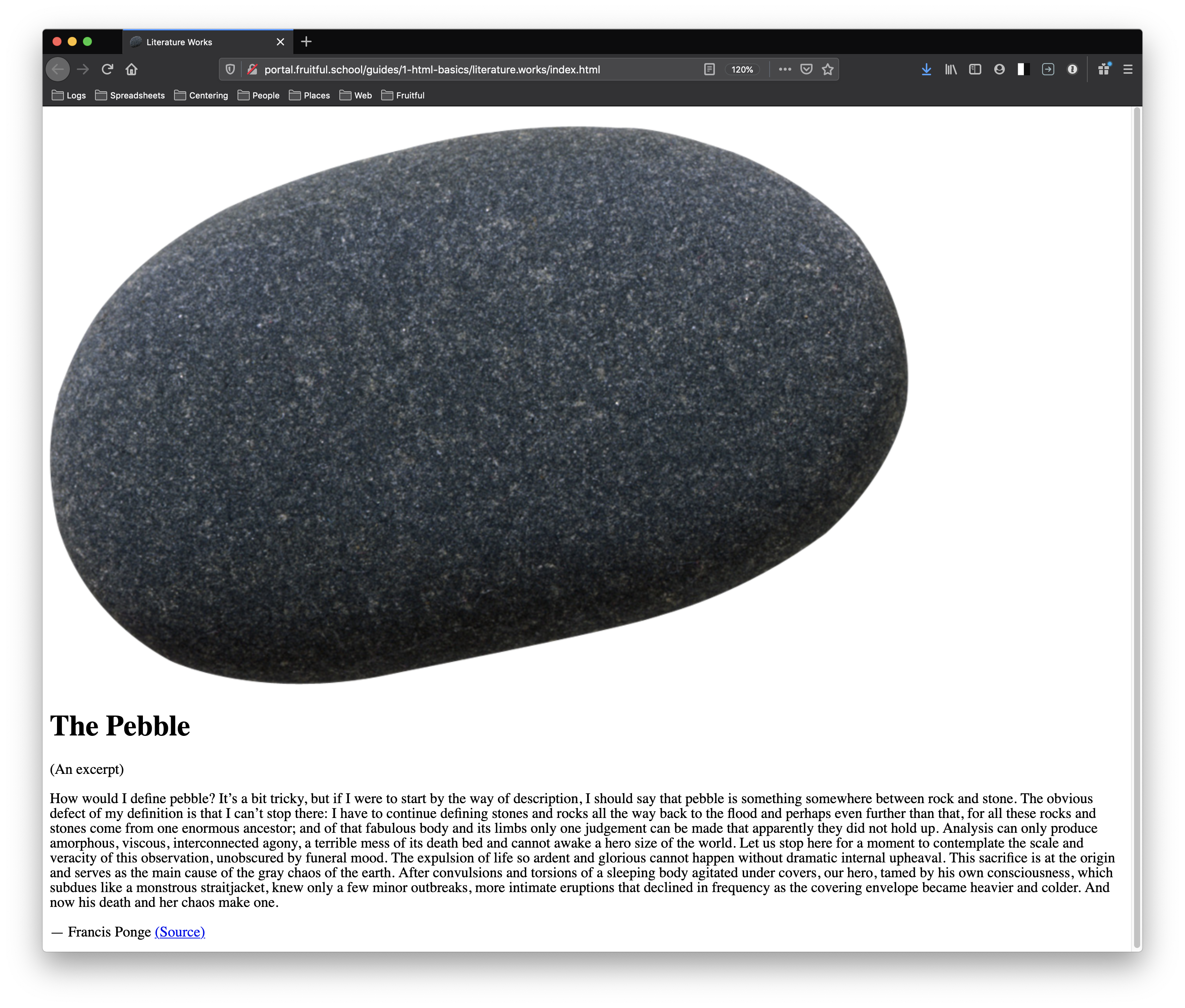The width and height of the screenshot is (1185, 1008).
Task: Click the tracking protection shield icon
Action: 230,69
